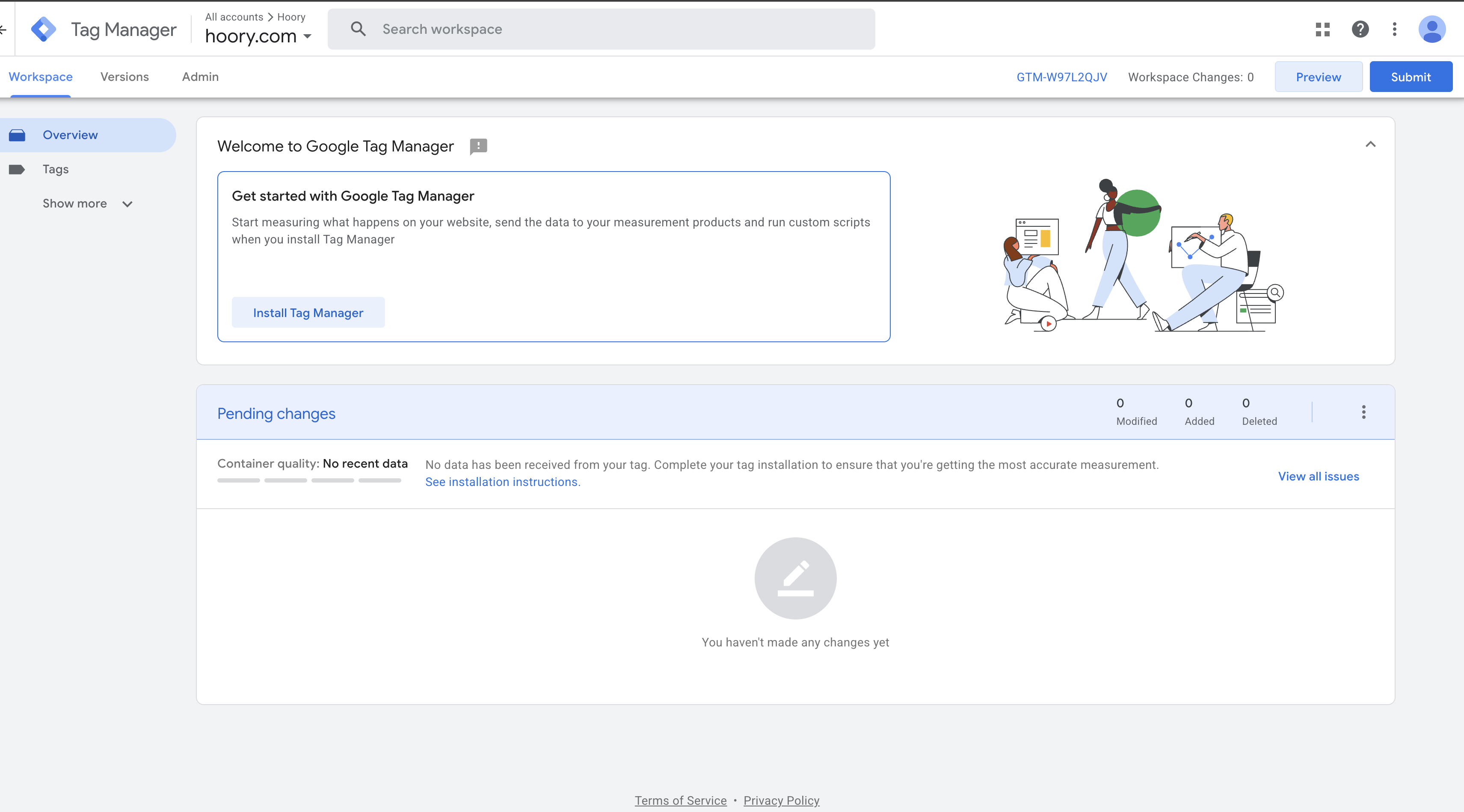Switch to the Versions tab
This screenshot has width=1464, height=812.
pyautogui.click(x=124, y=77)
